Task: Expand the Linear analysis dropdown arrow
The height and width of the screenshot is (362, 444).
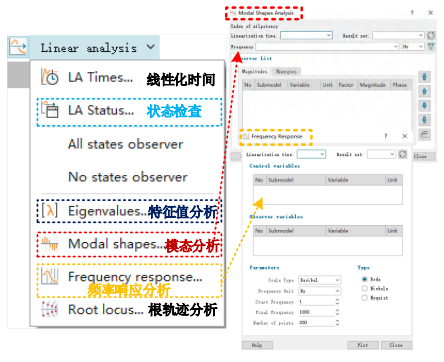Action: pos(151,47)
